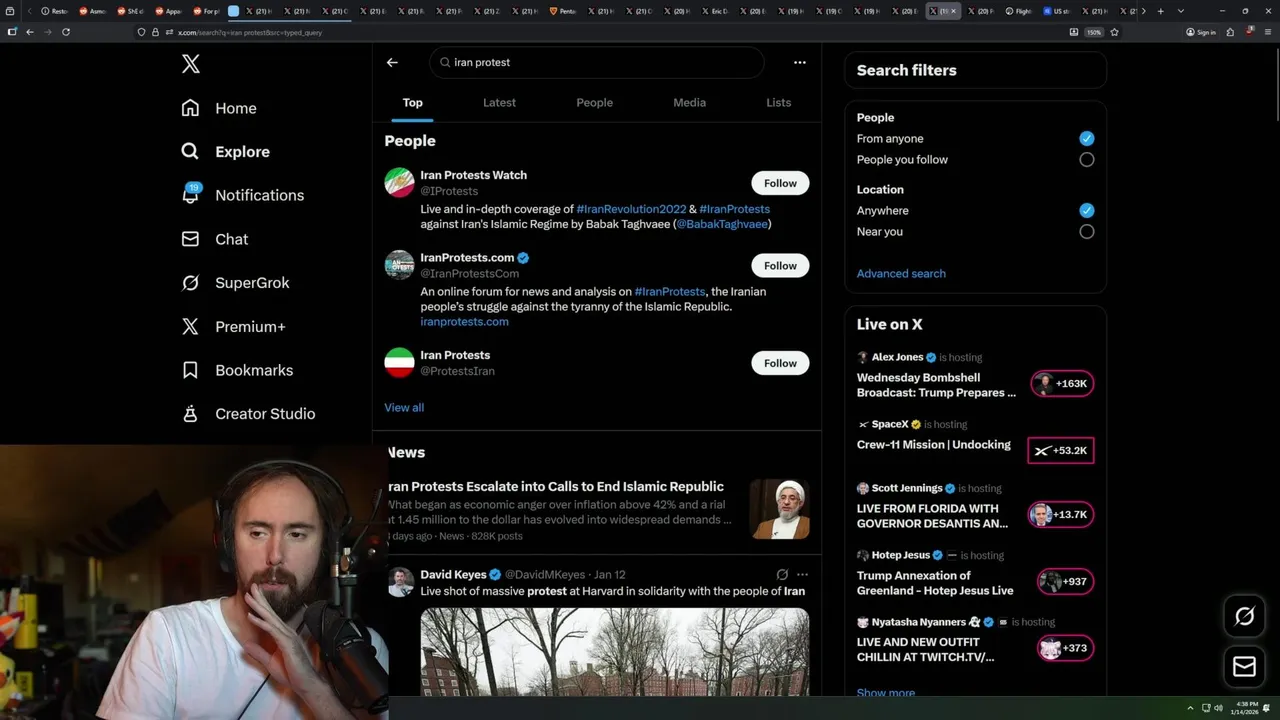Open browser extensions puzzle icon

[1230, 32]
